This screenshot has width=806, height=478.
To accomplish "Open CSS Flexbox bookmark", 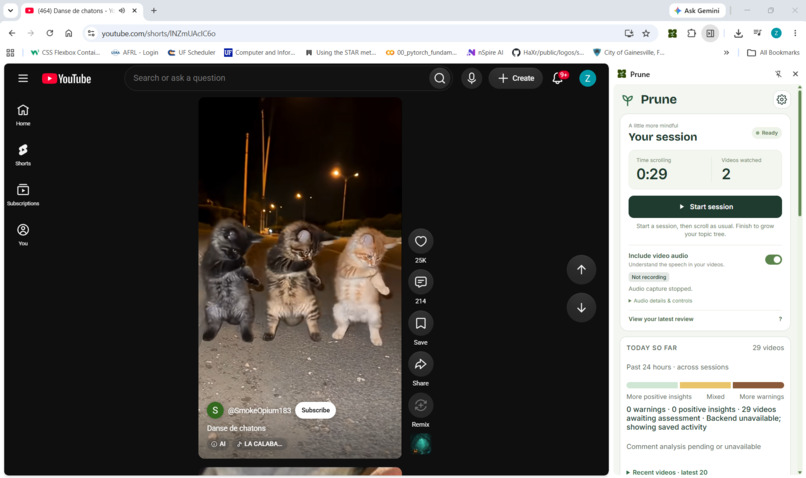I will (65, 52).
